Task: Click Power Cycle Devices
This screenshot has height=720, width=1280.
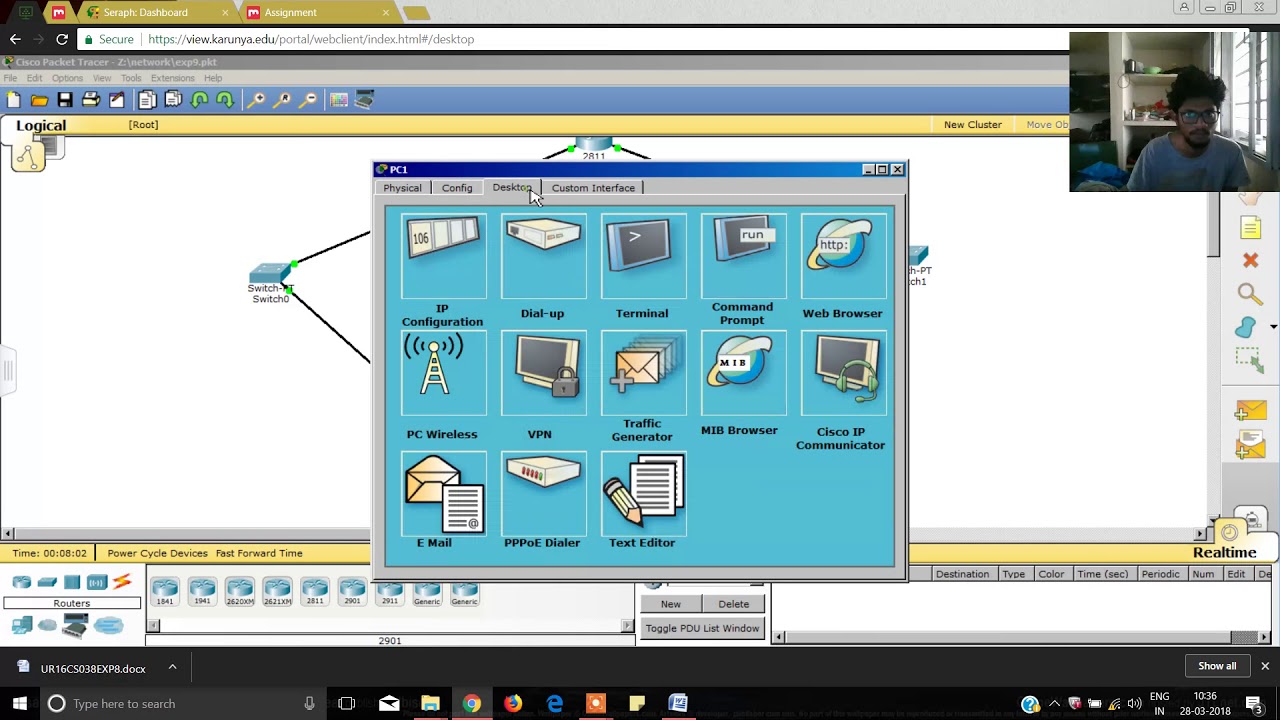Action: (x=157, y=553)
